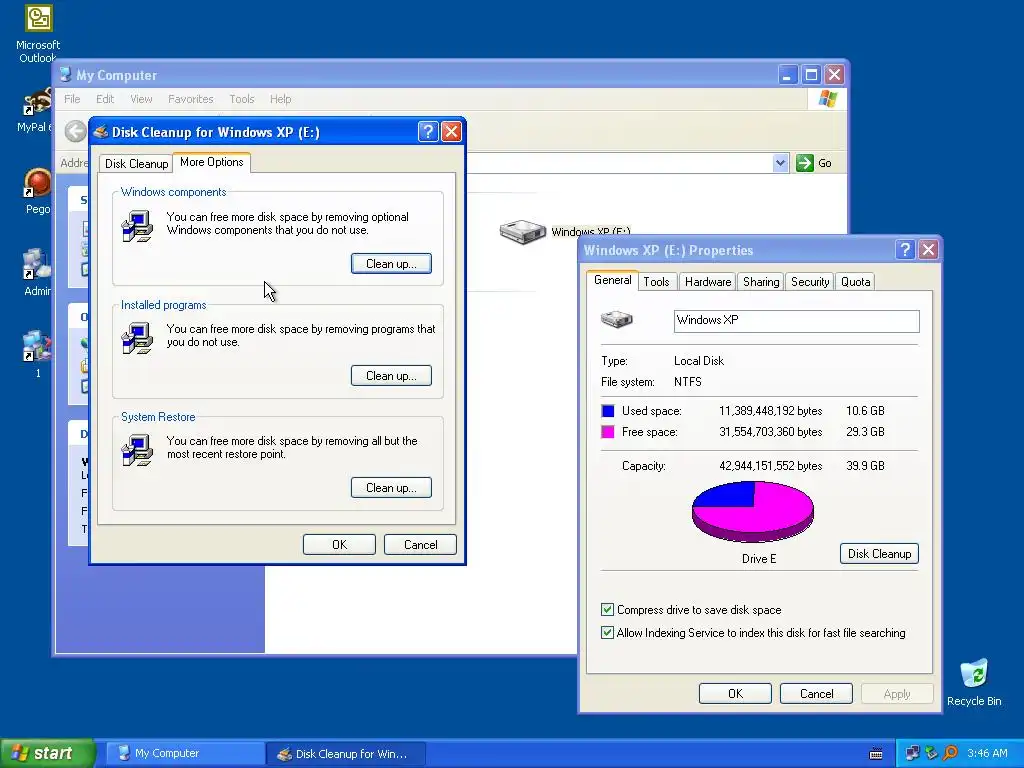This screenshot has width=1024, height=768.
Task: Toggle Allow Indexing Service checkbox
Action: [x=607, y=632]
